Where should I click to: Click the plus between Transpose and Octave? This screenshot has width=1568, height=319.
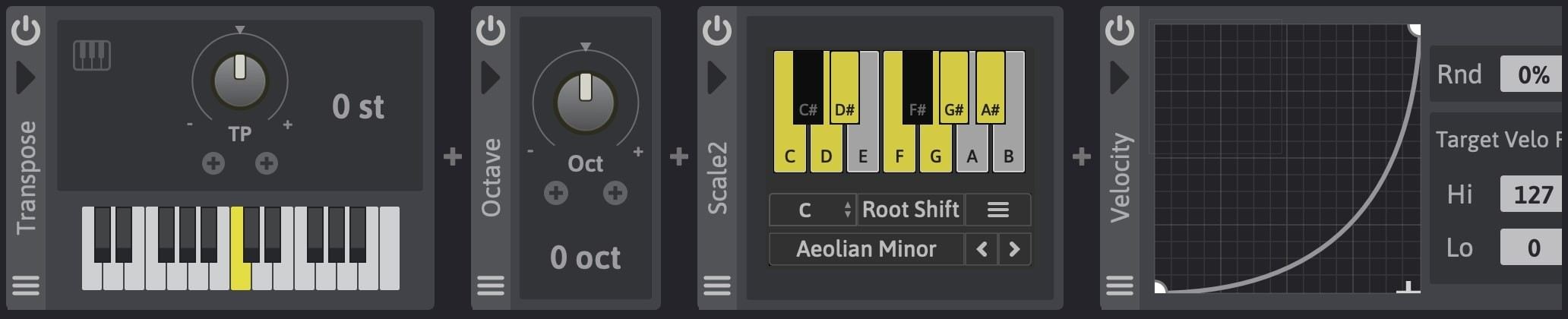(x=453, y=156)
